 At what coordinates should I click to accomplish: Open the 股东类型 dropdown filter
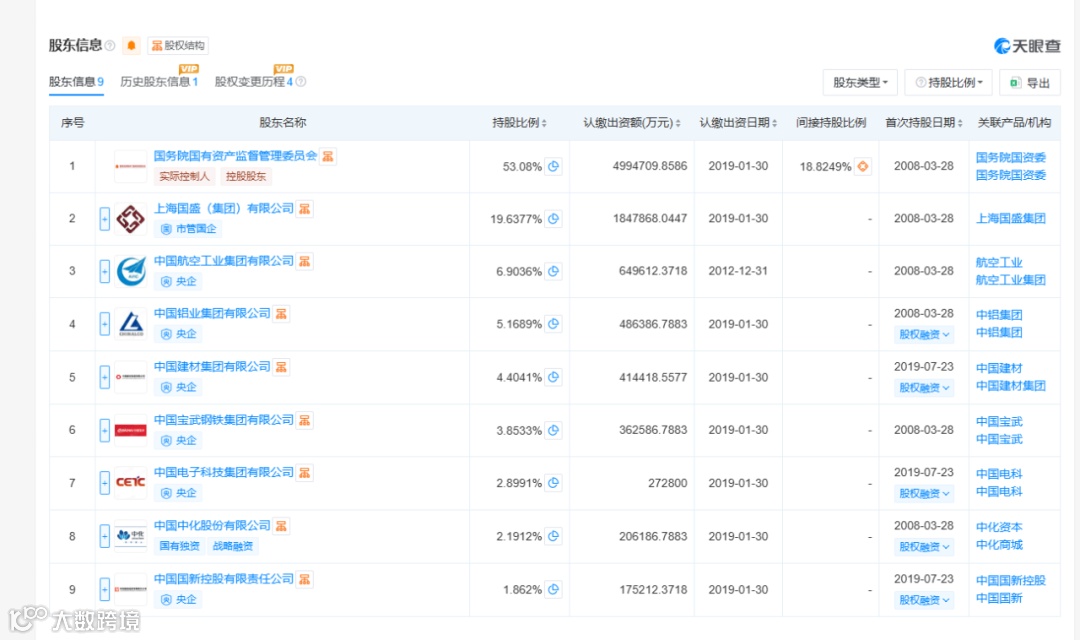pos(860,83)
